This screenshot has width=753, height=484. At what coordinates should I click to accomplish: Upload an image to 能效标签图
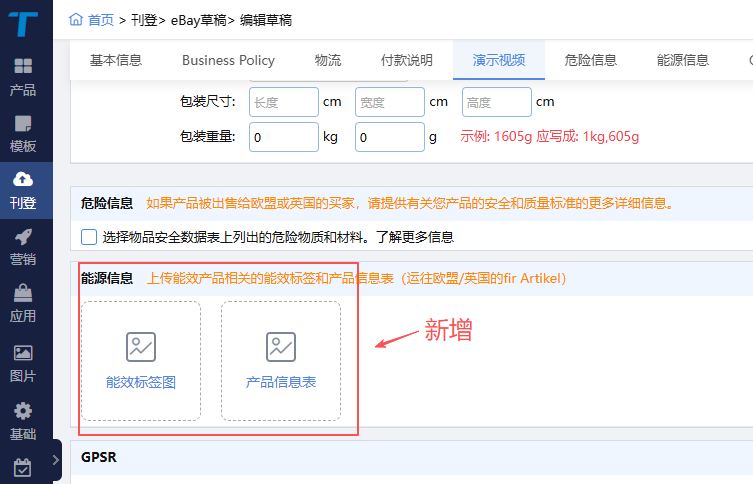pyautogui.click(x=141, y=361)
